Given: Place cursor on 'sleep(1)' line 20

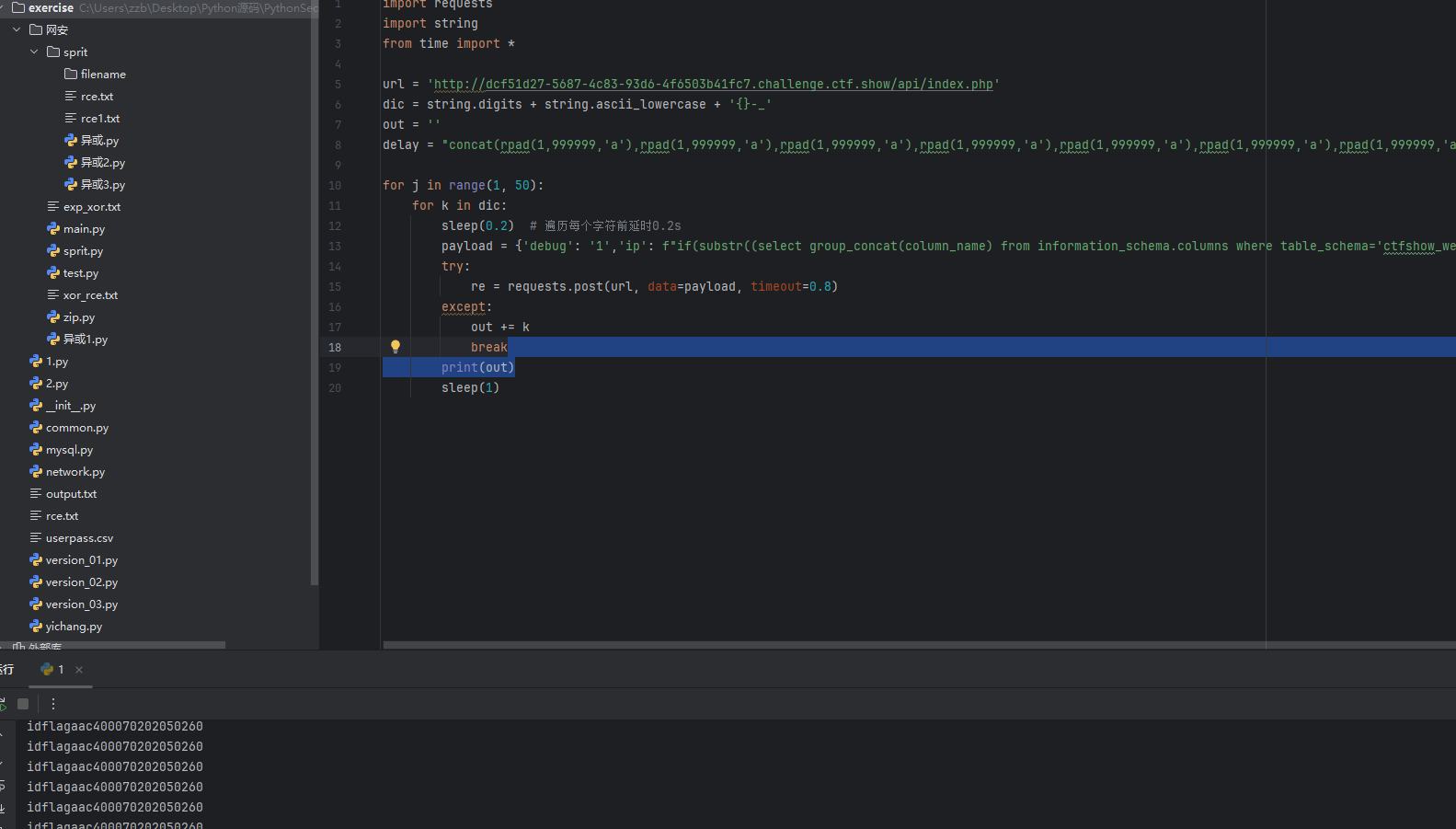Looking at the screenshot, I should point(470,387).
